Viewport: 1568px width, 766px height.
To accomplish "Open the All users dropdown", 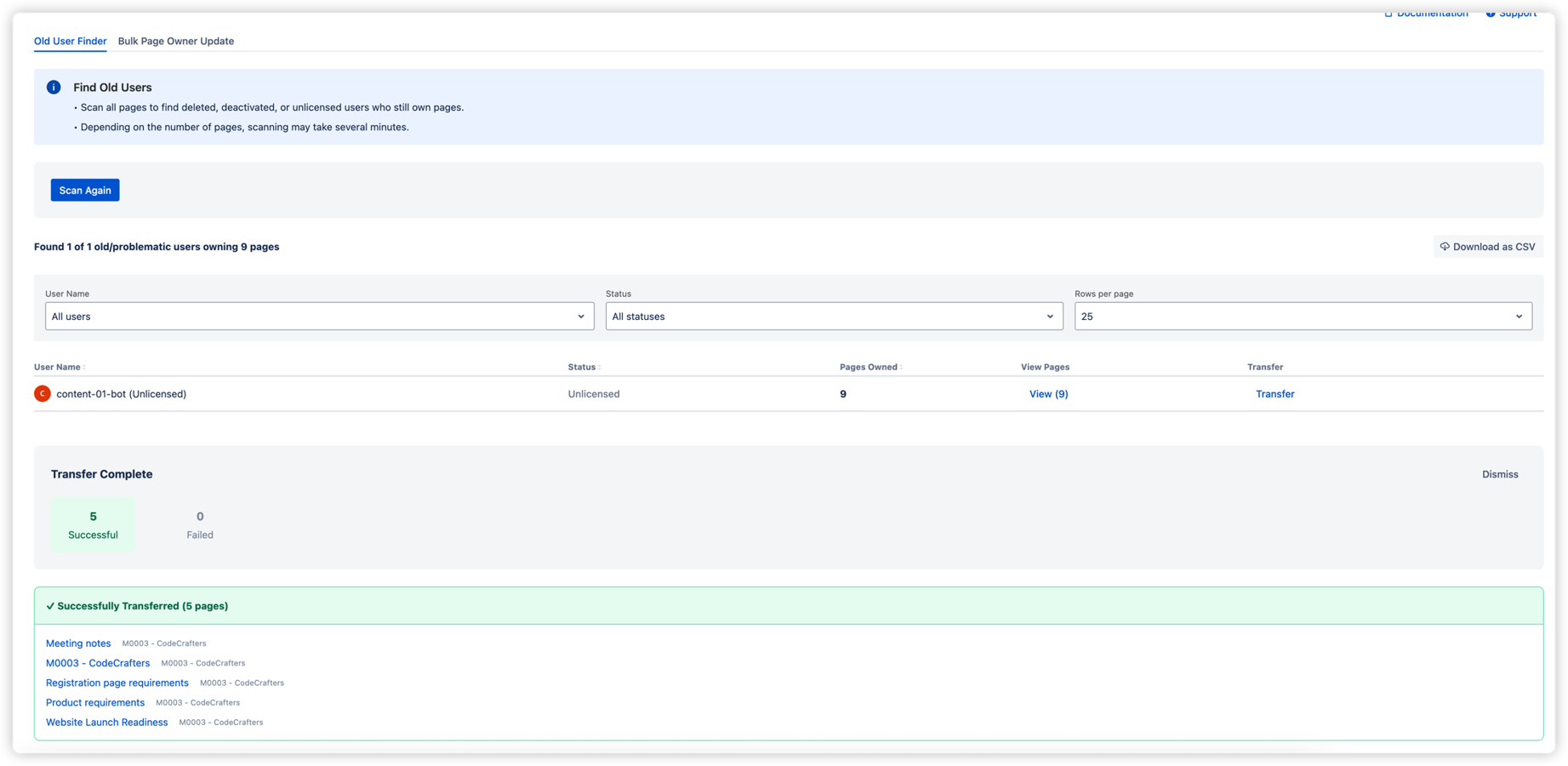I will pos(319,316).
